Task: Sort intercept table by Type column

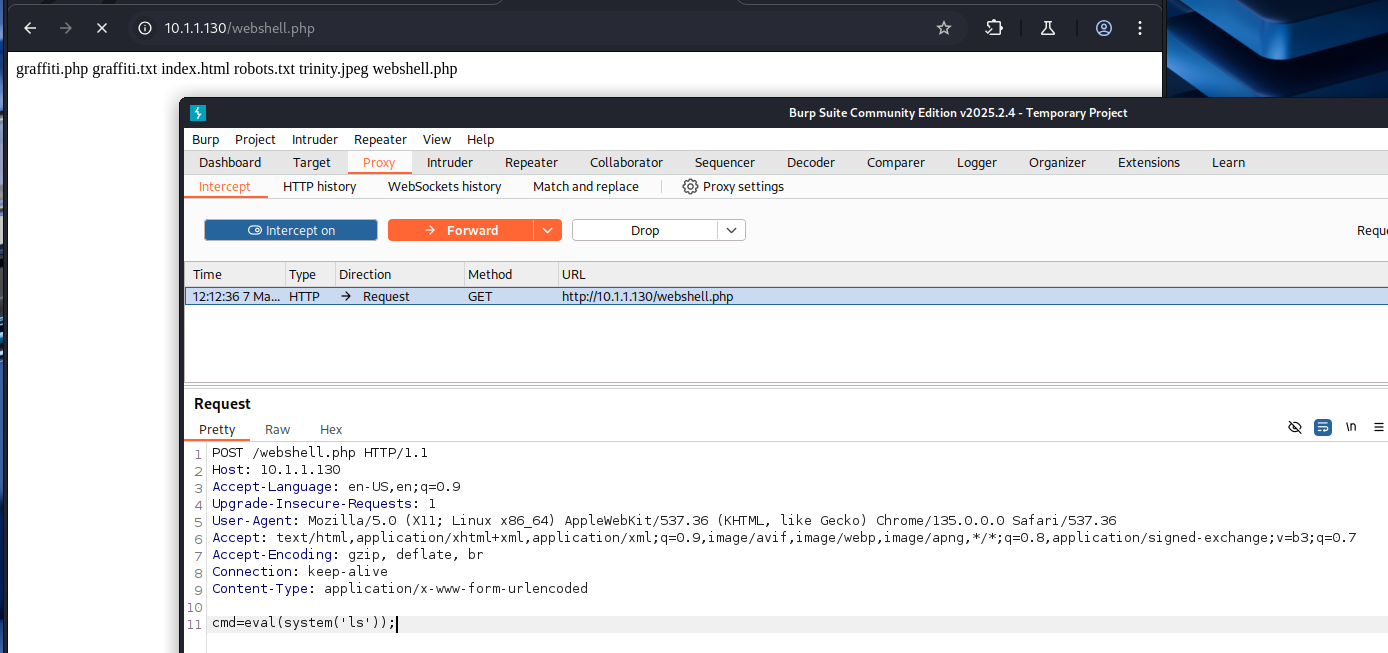Action: (x=310, y=274)
